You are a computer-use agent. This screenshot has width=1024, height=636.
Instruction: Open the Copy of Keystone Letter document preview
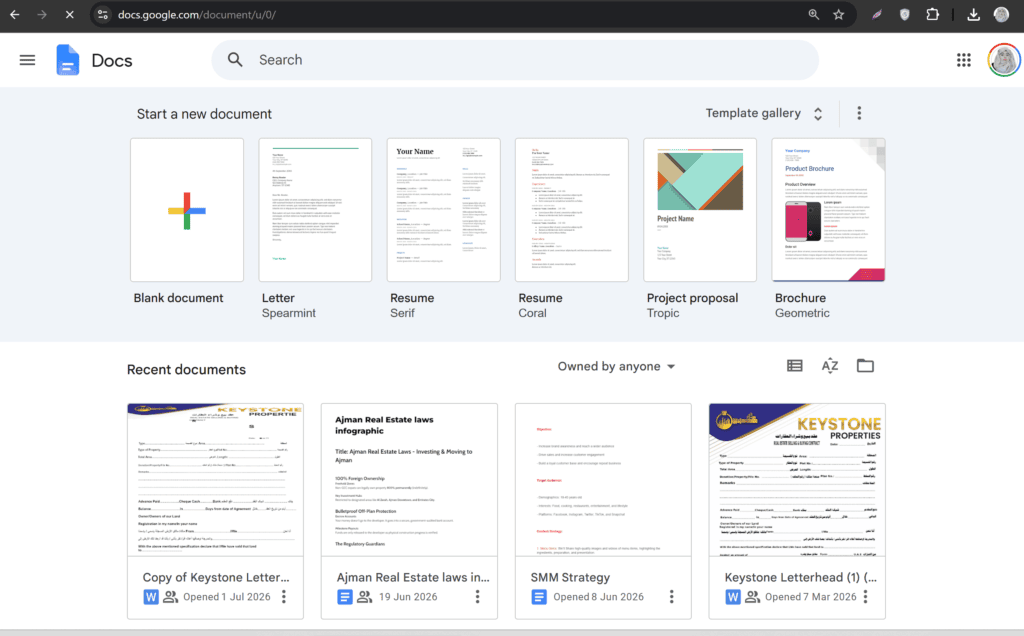click(x=216, y=480)
